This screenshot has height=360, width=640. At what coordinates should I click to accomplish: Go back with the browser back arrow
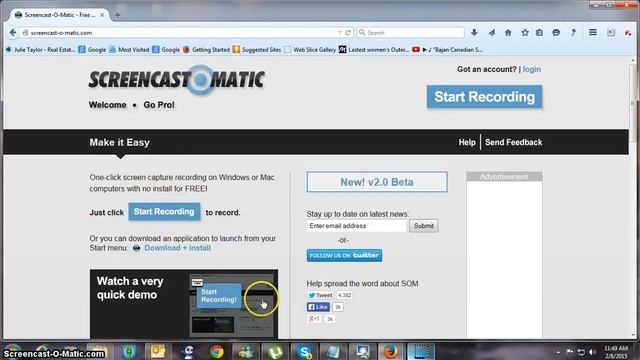pyautogui.click(x=13, y=33)
